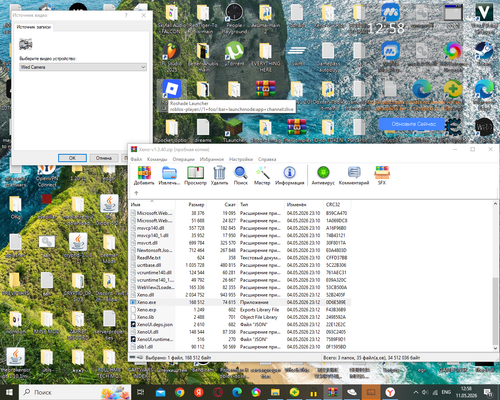This screenshot has height=400, width=500.
Task: Open the Комментарий (Comment) toolbar icon
Action: click(x=354, y=176)
